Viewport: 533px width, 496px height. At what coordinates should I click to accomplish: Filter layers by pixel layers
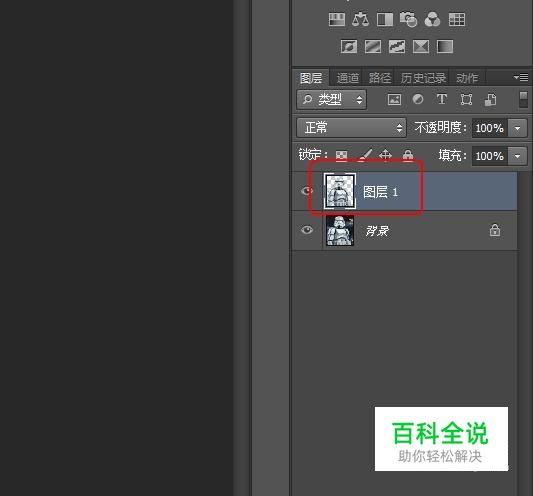[394, 100]
